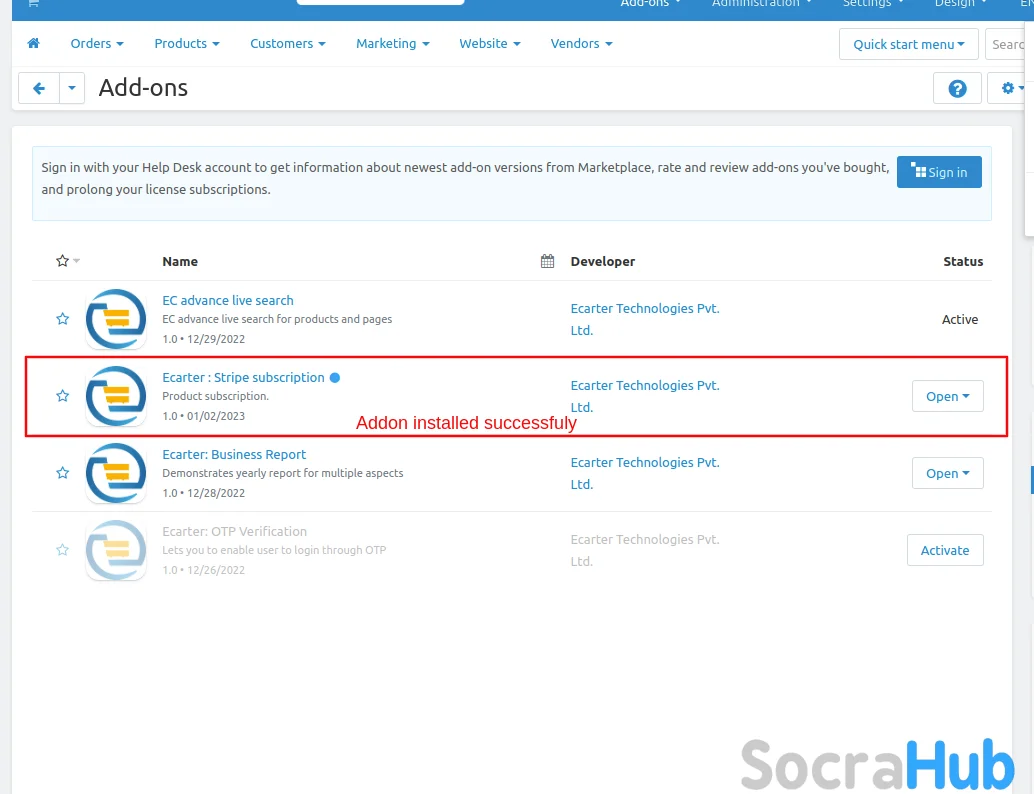Click Business Report add-on logo

[116, 473]
